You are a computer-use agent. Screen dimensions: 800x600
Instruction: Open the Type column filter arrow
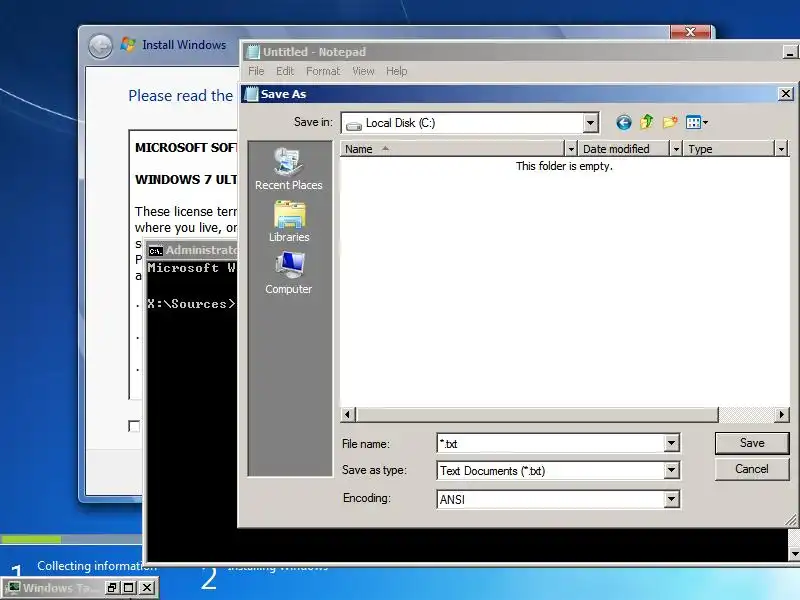coord(782,149)
